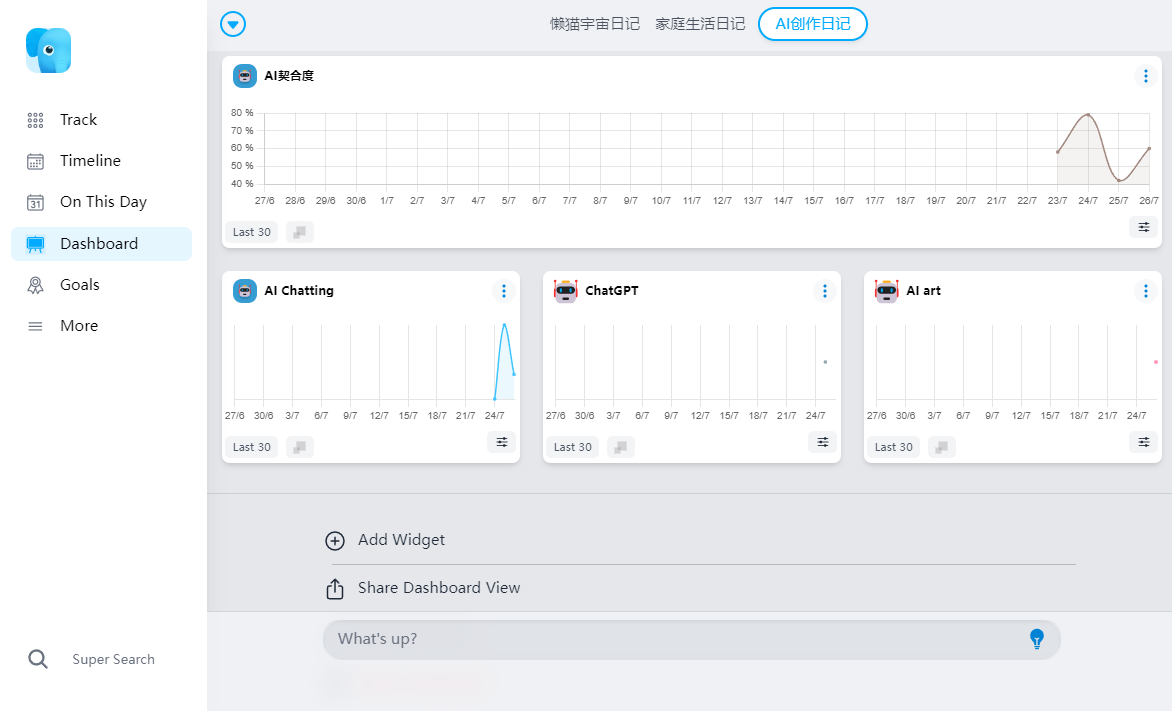1172x711 pixels.
Task: Switch to the 懒猫宇宙日记 tab
Action: [595, 24]
